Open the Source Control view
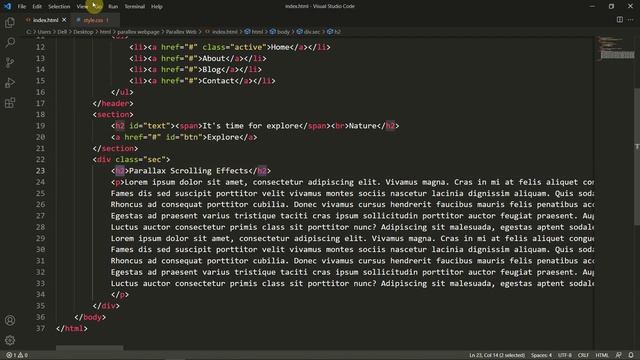 (10, 62)
